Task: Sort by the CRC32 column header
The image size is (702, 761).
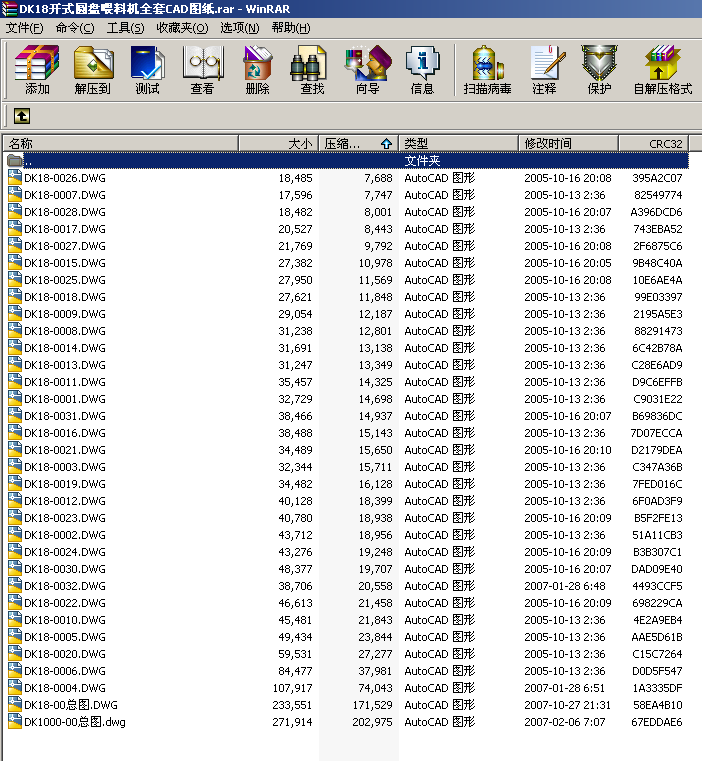Action: 654,144
